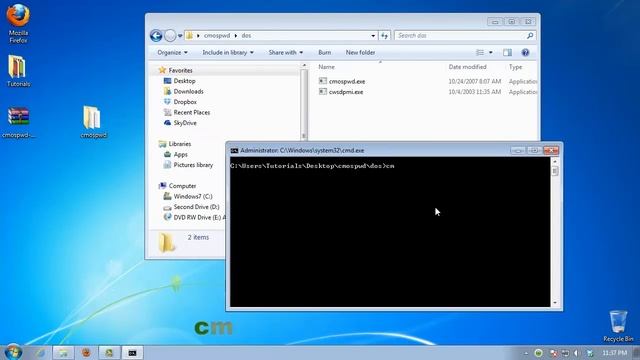Click the cmospwd breadcrumb in address bar

point(217,36)
